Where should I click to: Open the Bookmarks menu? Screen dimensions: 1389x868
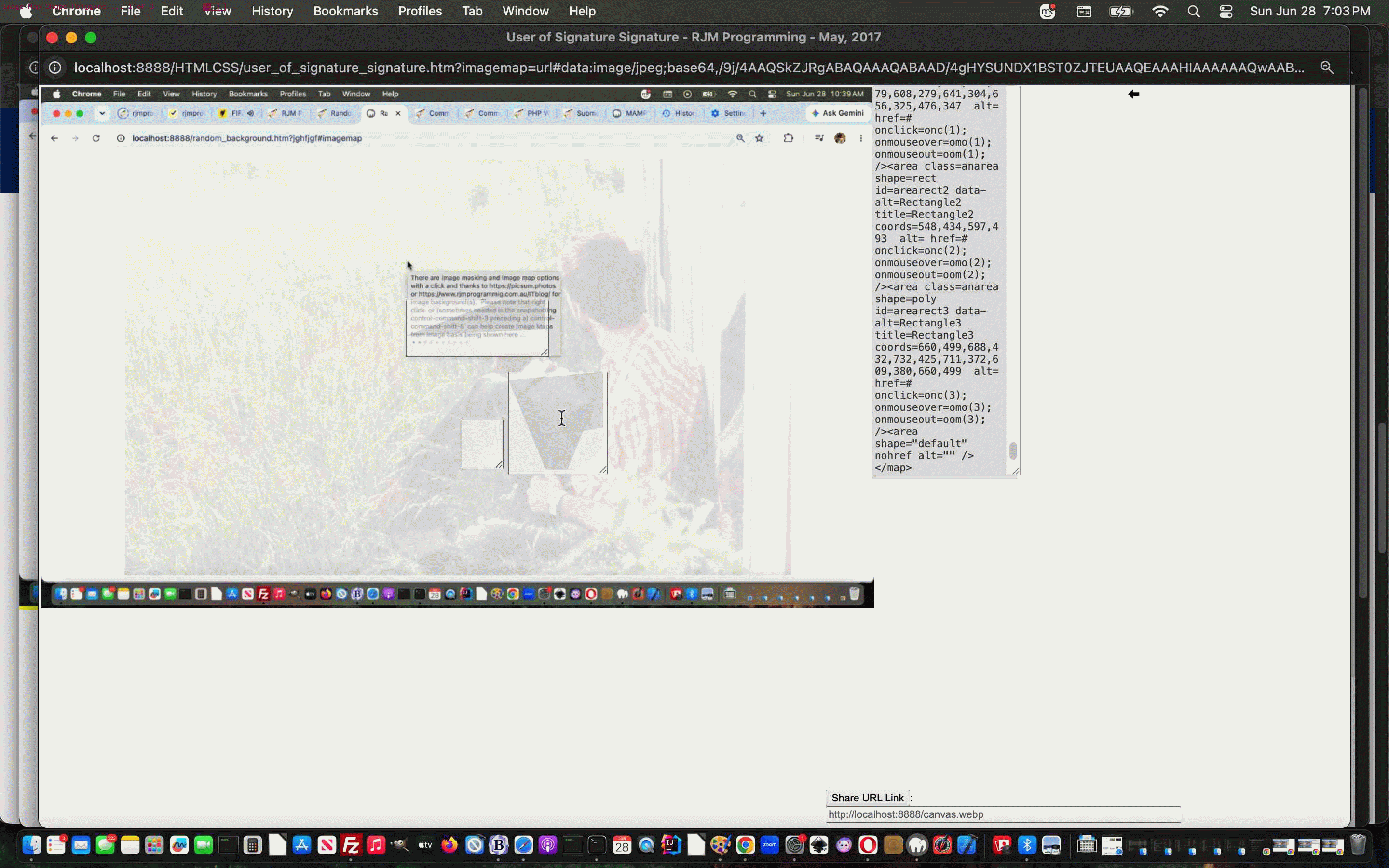pos(345,12)
